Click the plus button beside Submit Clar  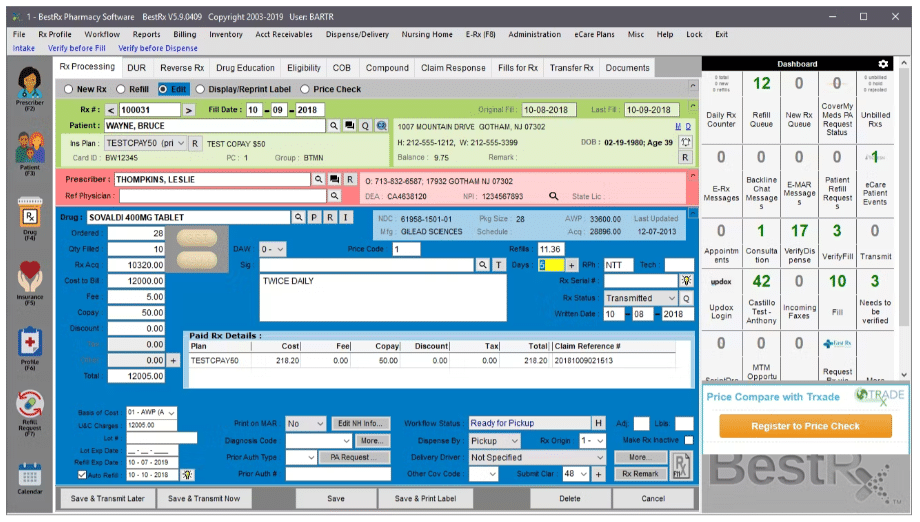tap(598, 474)
